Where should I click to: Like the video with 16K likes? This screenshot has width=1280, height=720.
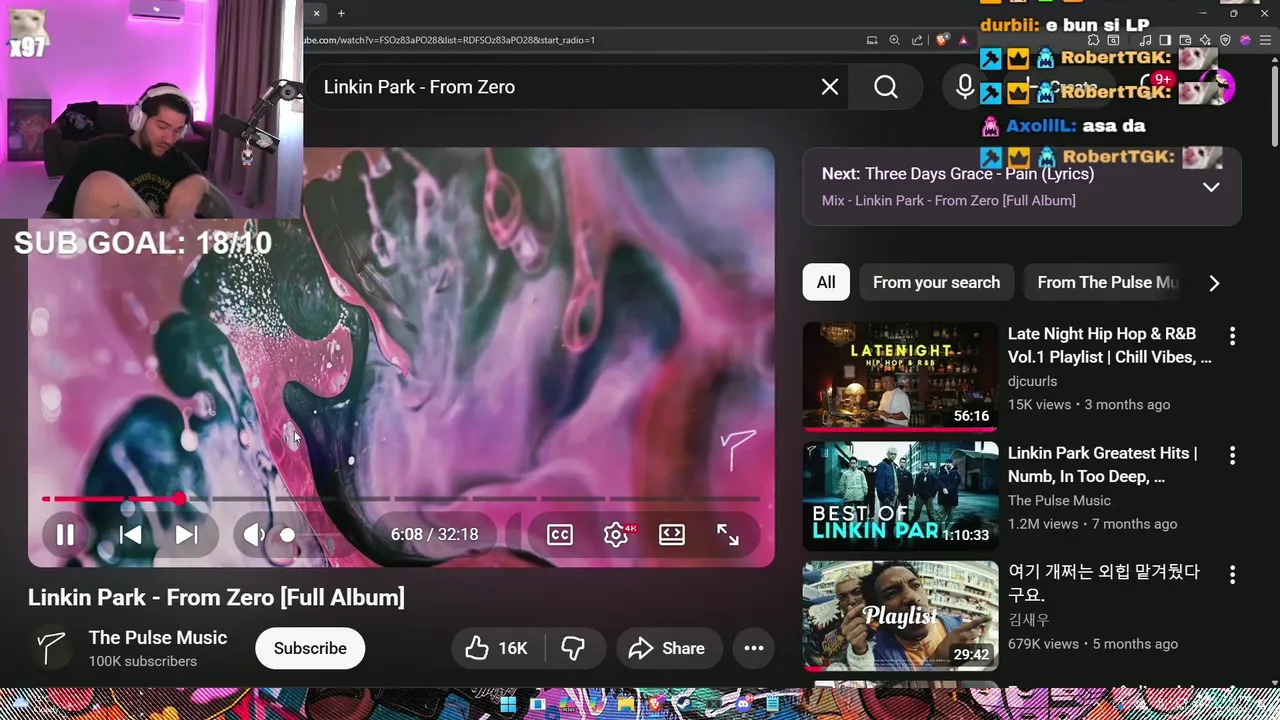tap(496, 648)
